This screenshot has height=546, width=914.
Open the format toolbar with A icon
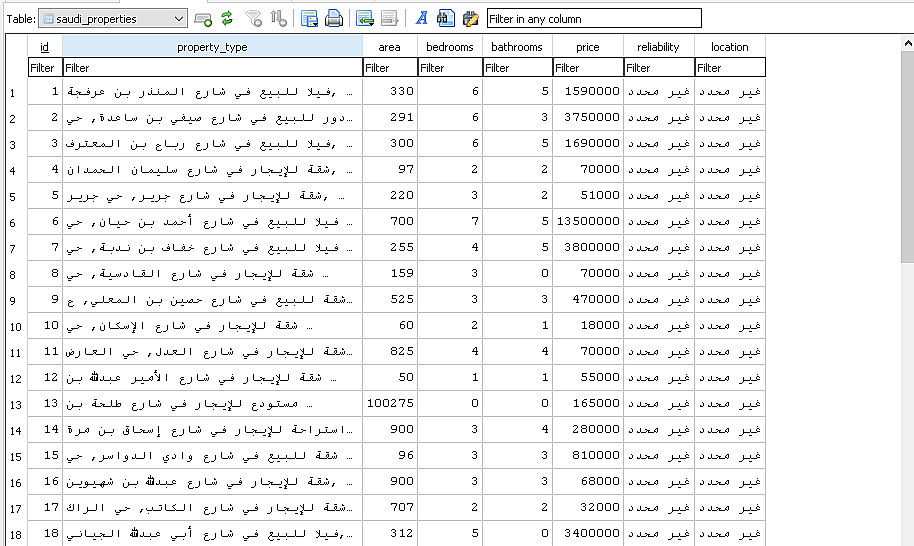421,19
